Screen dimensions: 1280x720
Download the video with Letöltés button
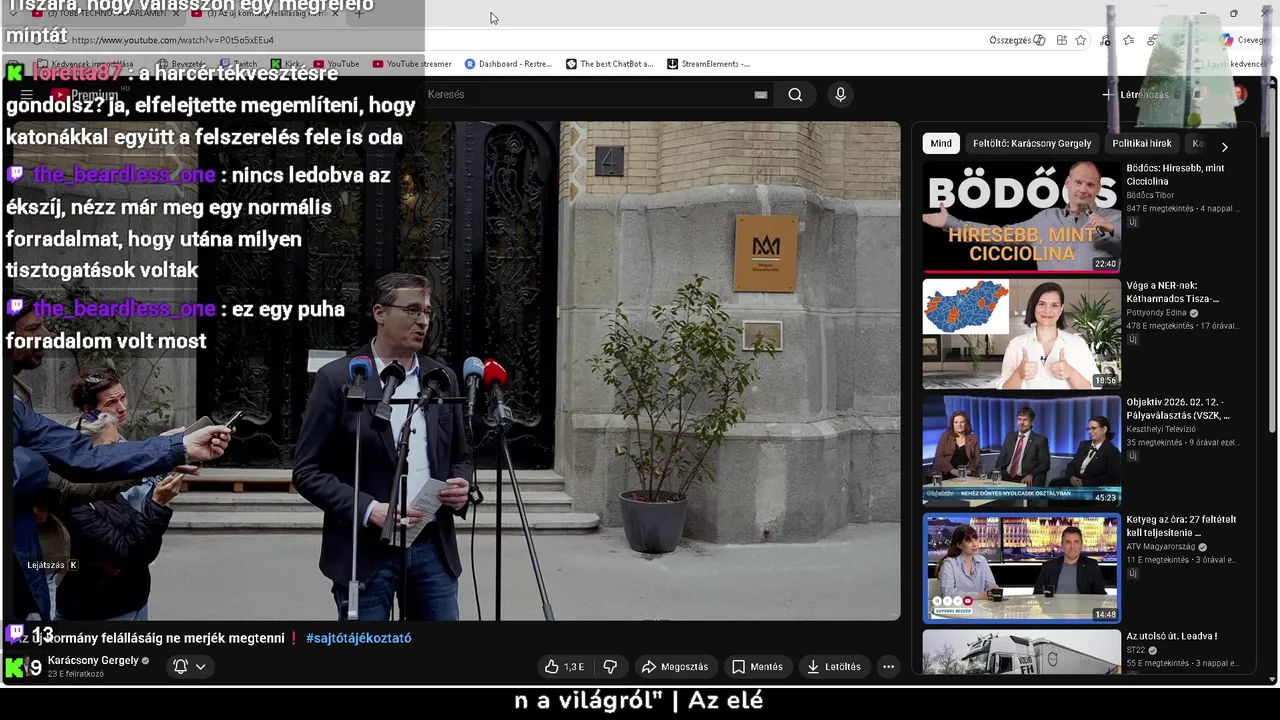click(x=834, y=666)
